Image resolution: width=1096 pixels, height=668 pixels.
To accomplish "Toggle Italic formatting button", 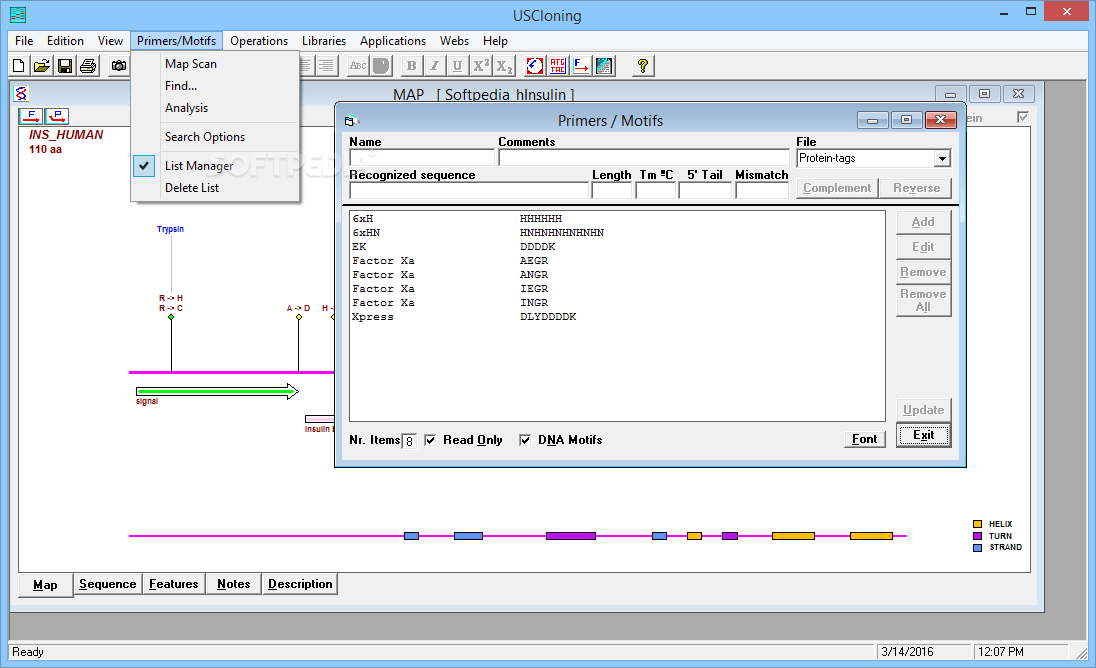I will point(434,66).
